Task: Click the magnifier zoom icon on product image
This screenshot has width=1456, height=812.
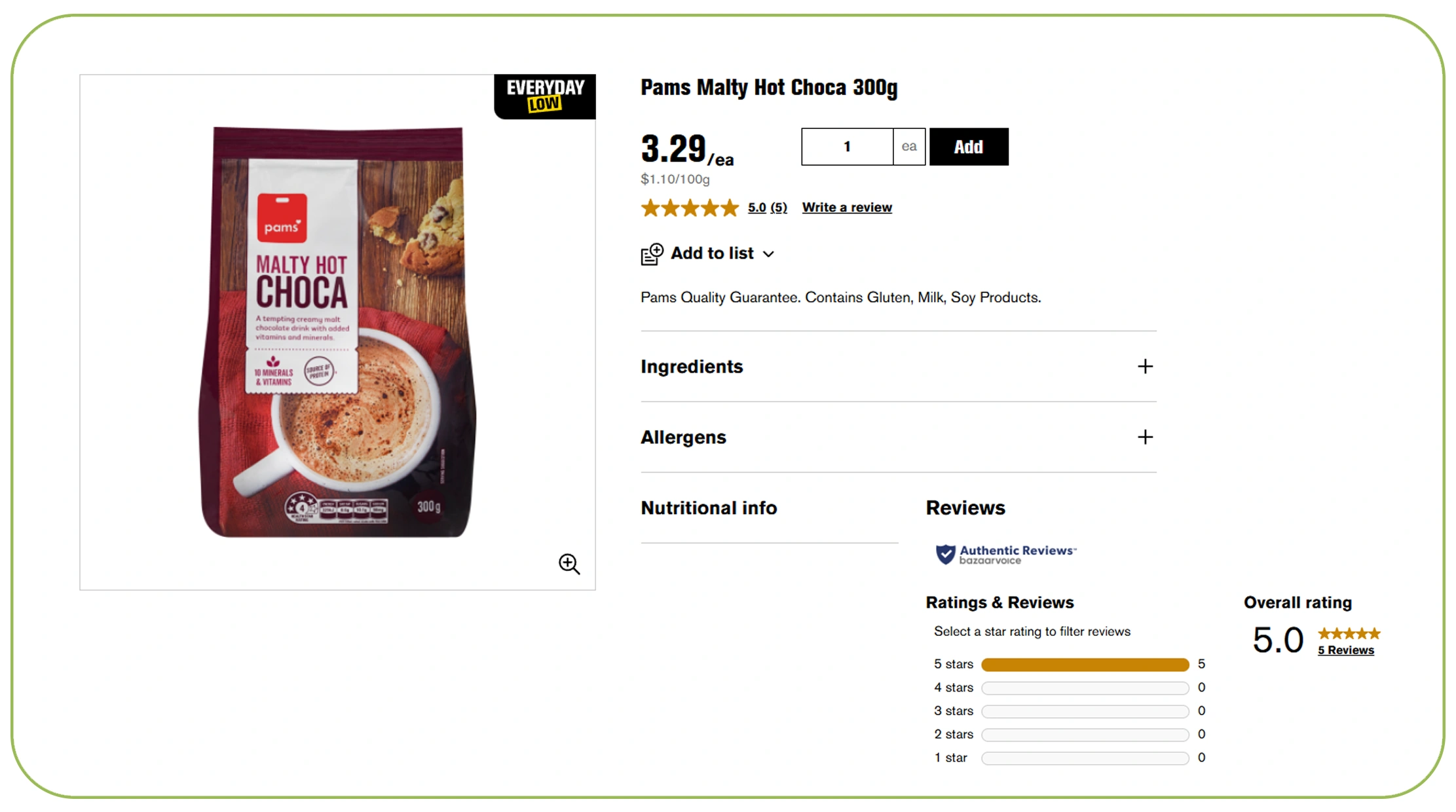Action: (569, 564)
